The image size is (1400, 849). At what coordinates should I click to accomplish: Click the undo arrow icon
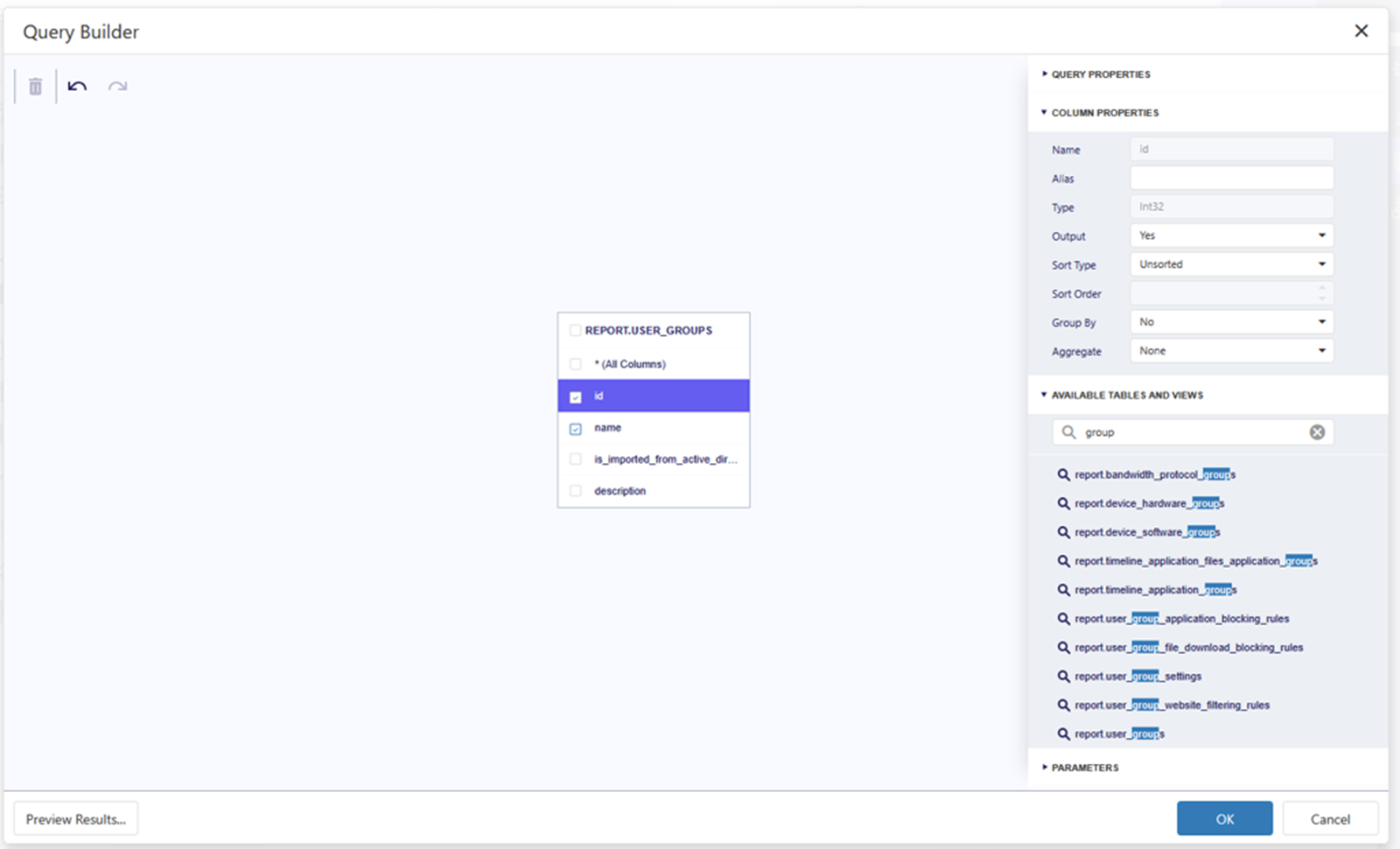[x=77, y=87]
